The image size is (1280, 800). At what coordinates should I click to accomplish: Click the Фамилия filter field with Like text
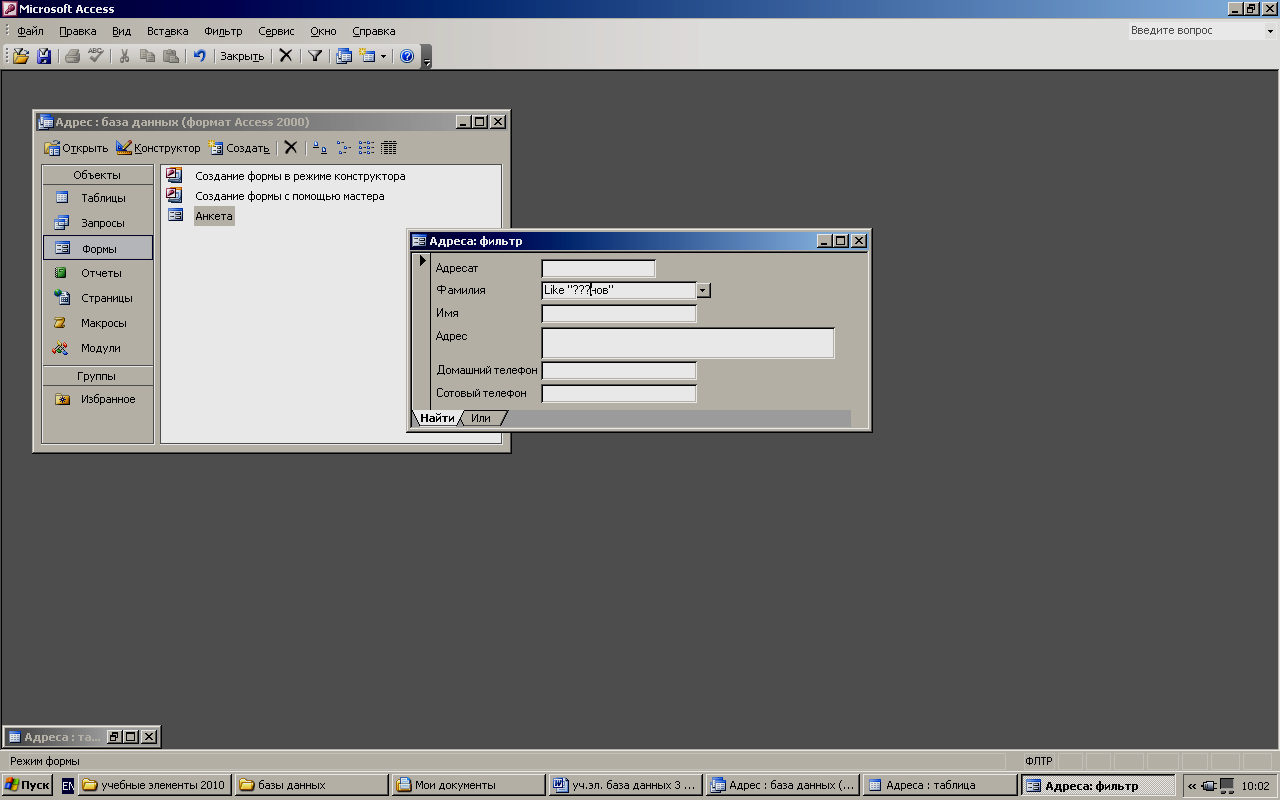coord(618,290)
